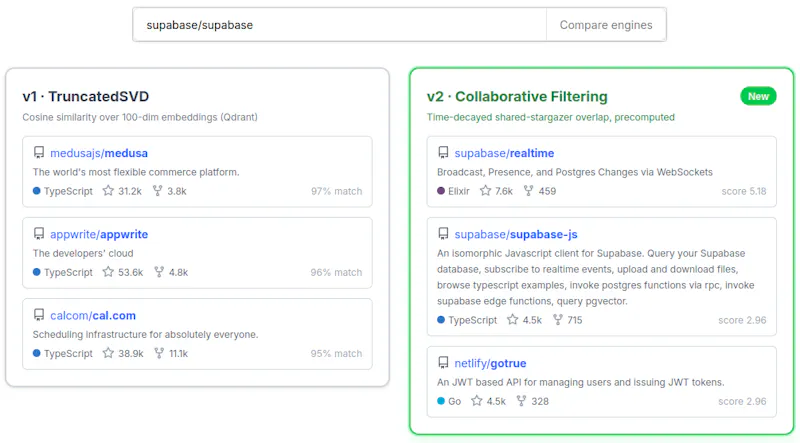Viewport: 800px width, 443px height.
Task: Focus the supabase/supabase search field
Action: point(340,24)
